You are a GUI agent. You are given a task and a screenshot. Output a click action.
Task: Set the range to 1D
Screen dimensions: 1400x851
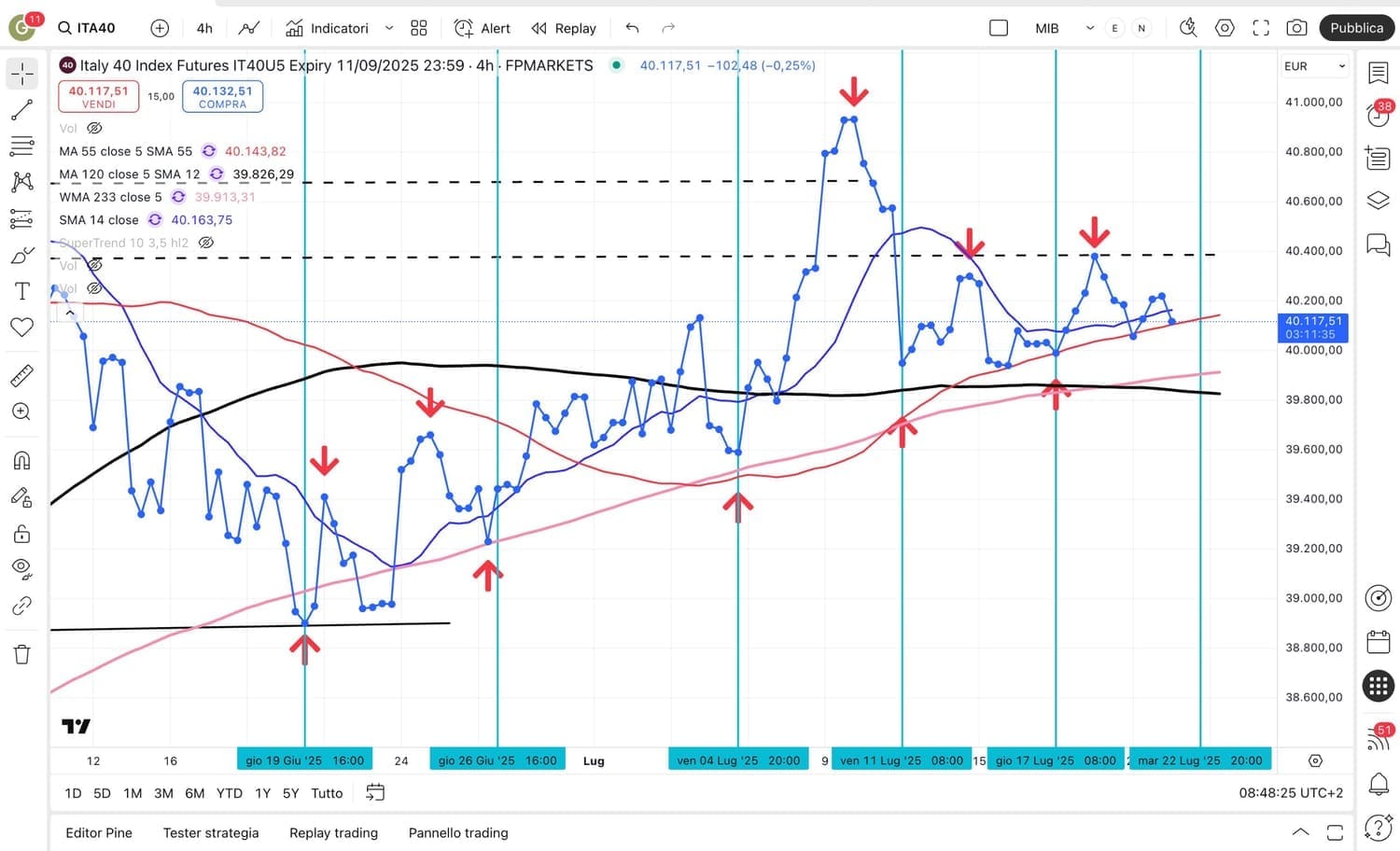73,793
